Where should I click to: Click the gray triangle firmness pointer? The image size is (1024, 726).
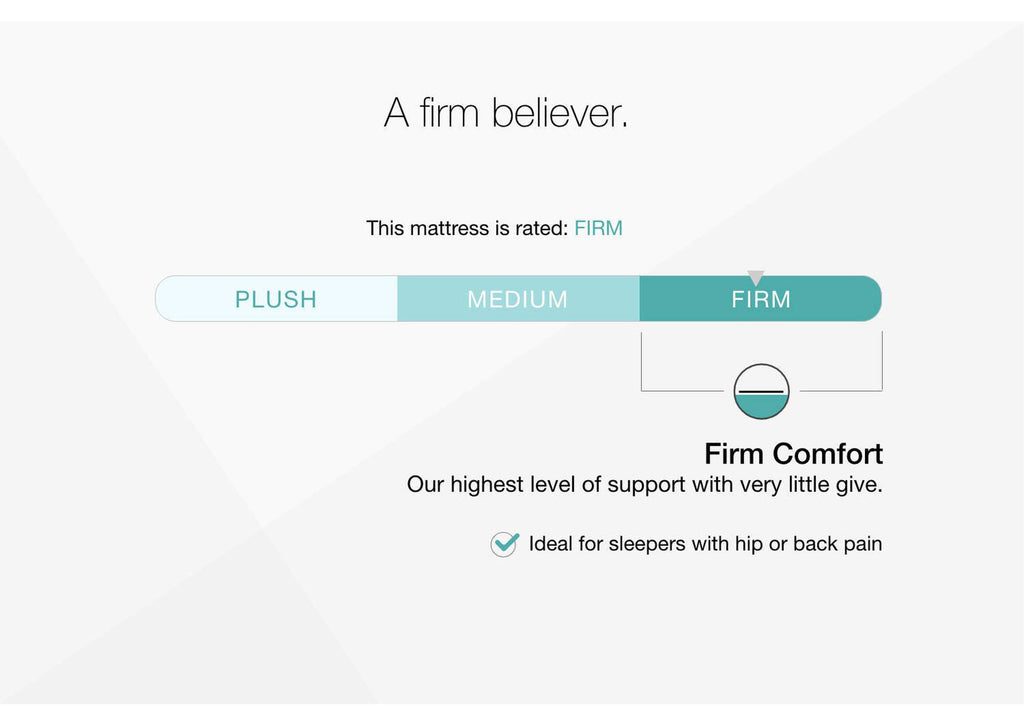coord(756,277)
